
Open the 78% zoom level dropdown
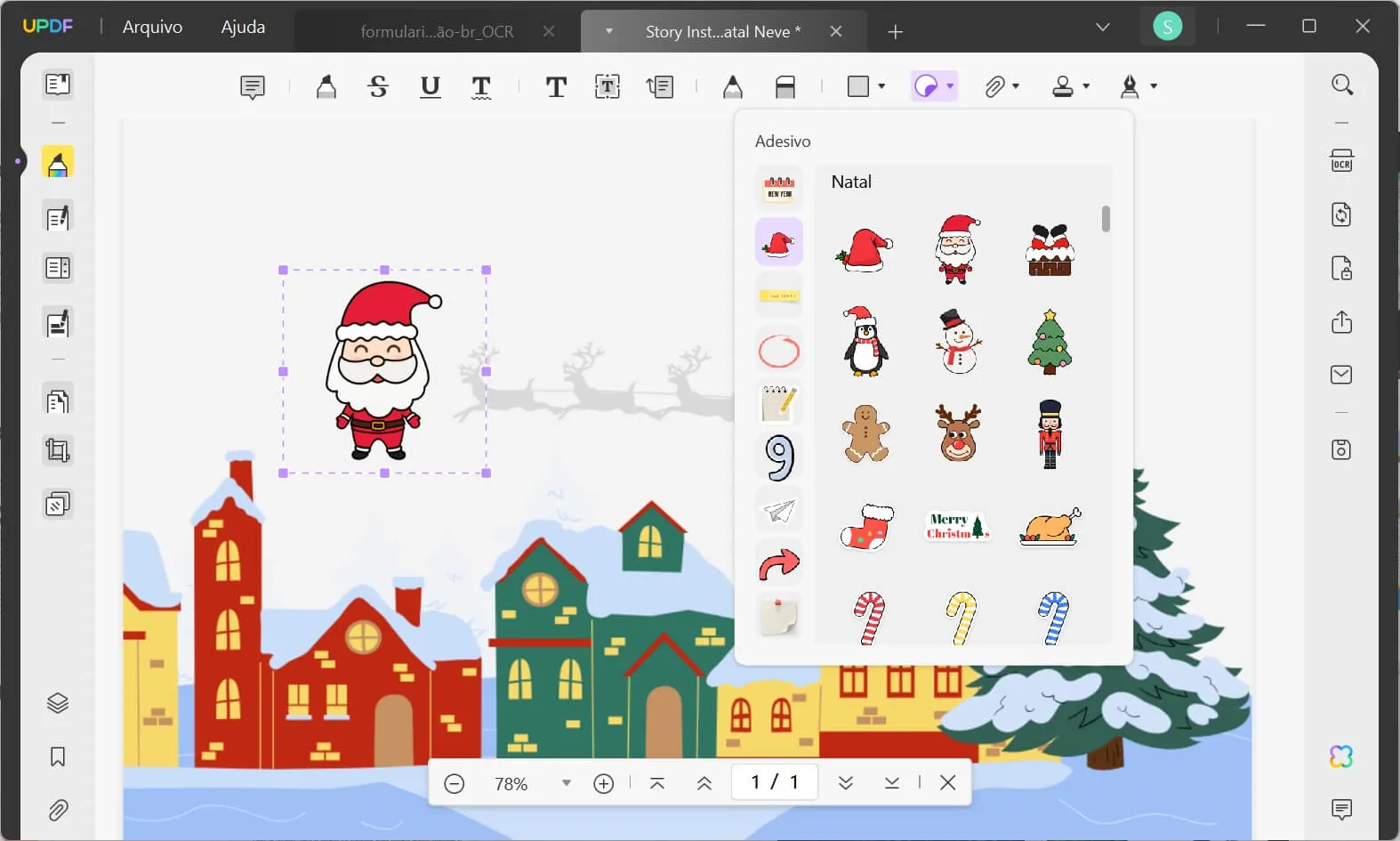[567, 783]
